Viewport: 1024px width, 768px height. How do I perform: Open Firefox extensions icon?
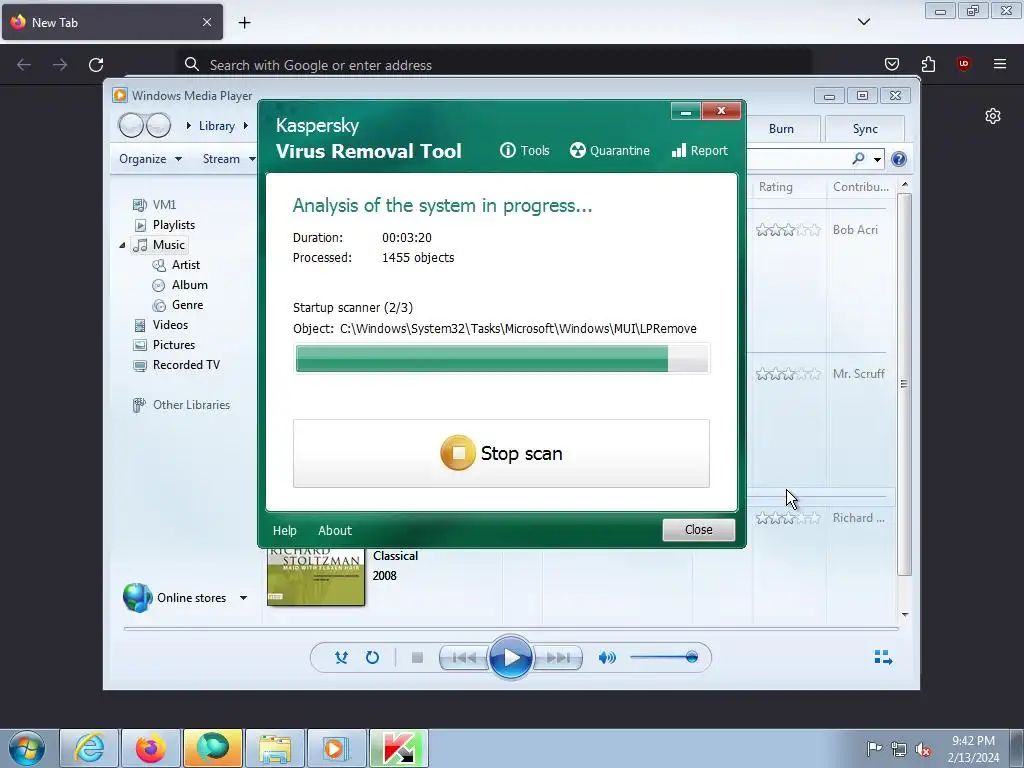pos(928,64)
